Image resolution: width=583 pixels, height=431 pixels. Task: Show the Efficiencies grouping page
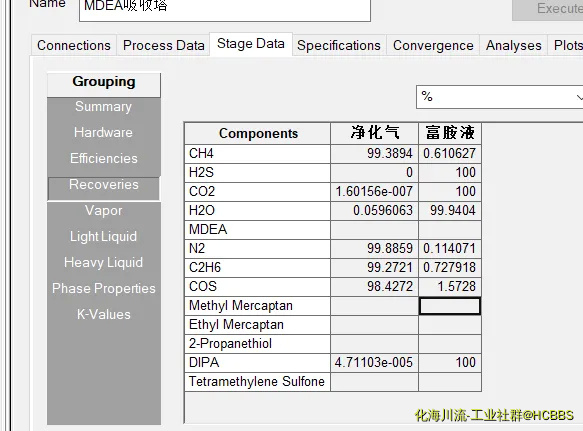(104, 158)
